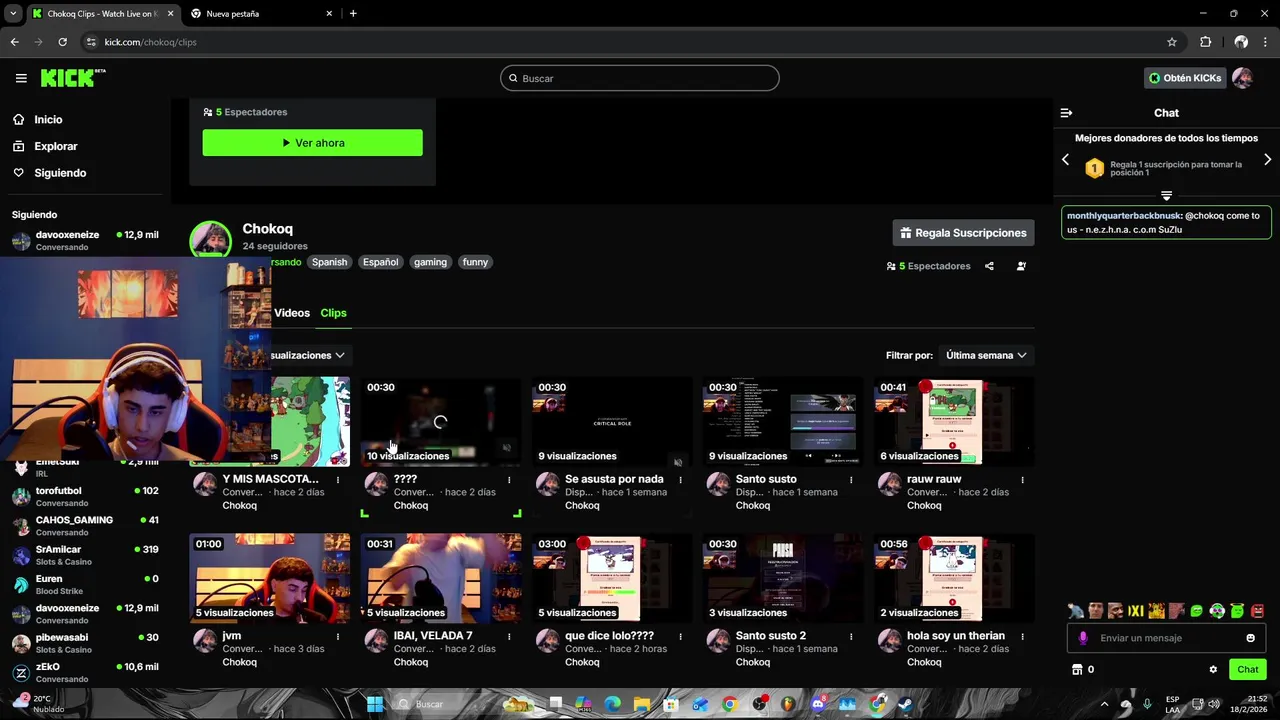Open options for 'Y MIS MASCOTA...' clip
The height and width of the screenshot is (720, 1280).
pyautogui.click(x=338, y=480)
